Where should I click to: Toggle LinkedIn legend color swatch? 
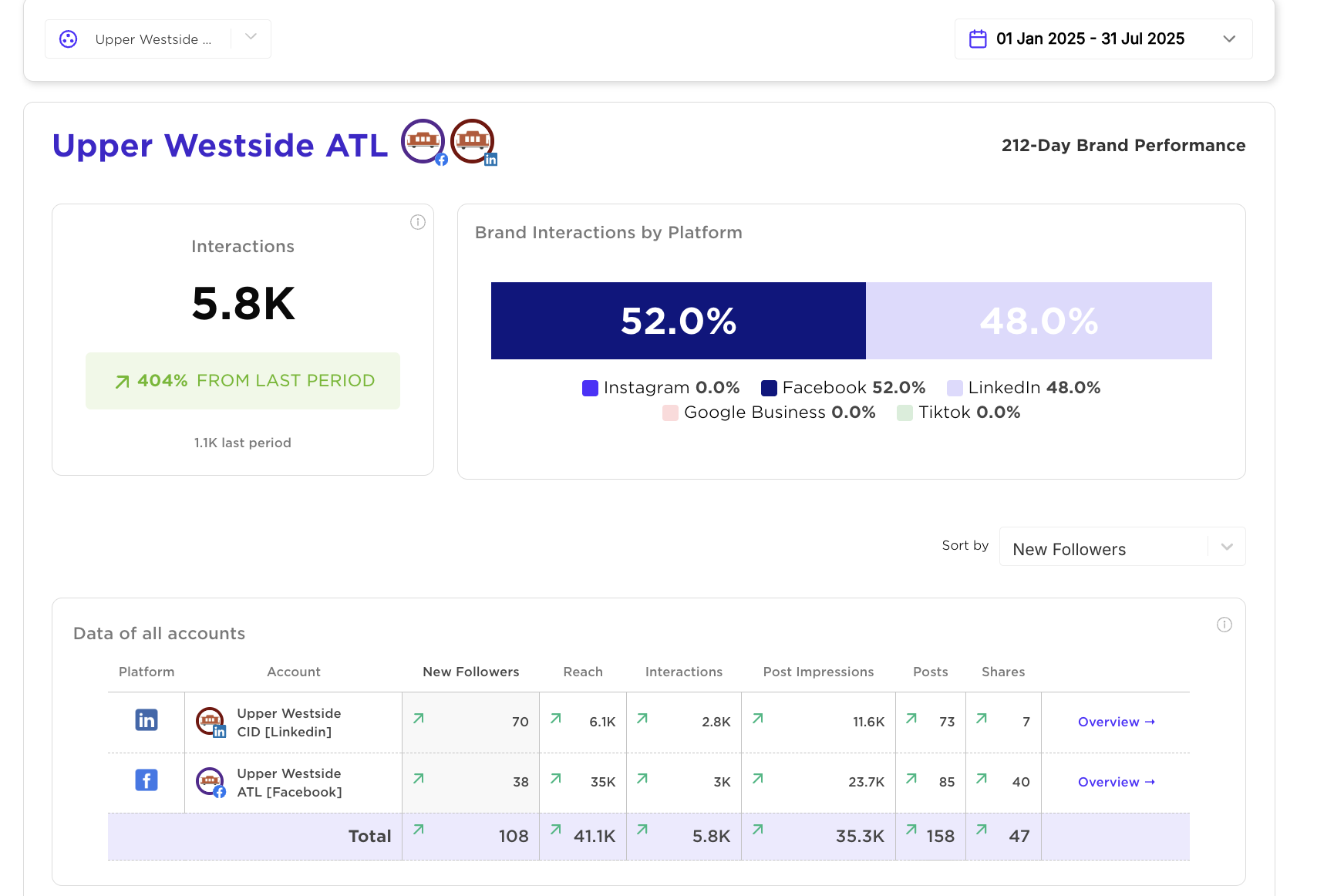click(955, 388)
